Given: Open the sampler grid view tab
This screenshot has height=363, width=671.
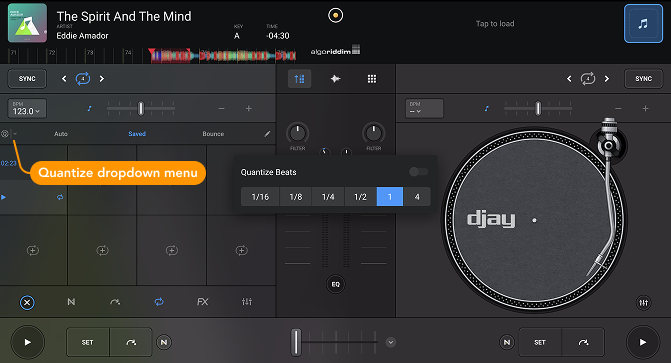Looking at the screenshot, I should 372,79.
